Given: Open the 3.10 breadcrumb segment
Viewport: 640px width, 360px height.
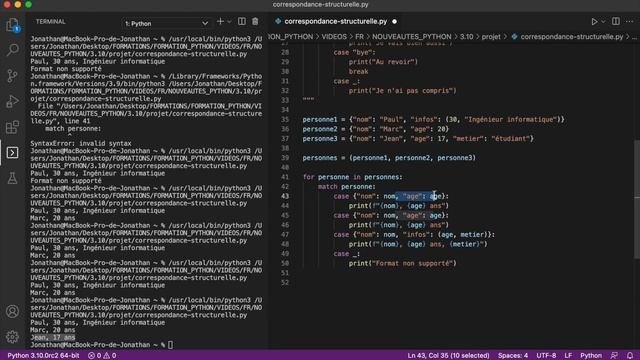Looking at the screenshot, I should click(467, 37).
